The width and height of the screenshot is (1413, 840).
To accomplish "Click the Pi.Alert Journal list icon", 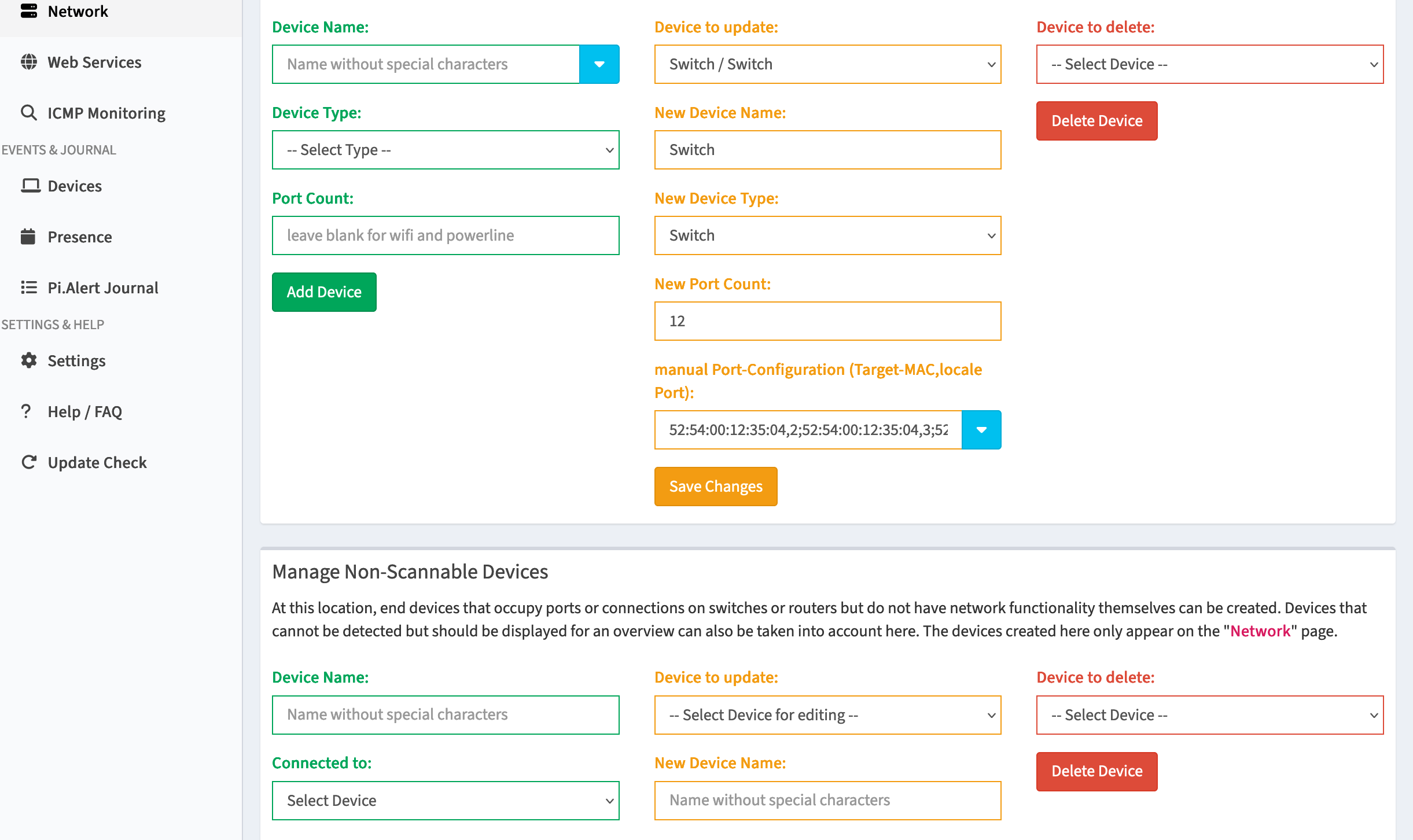I will click(x=28, y=288).
